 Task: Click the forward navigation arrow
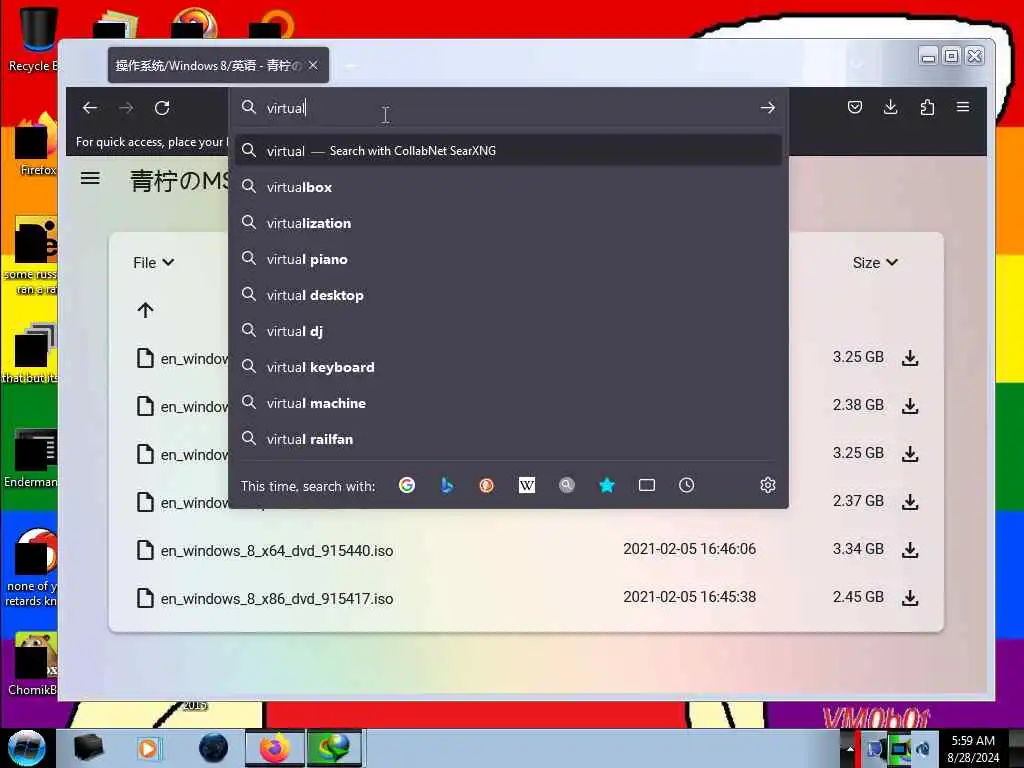126,108
